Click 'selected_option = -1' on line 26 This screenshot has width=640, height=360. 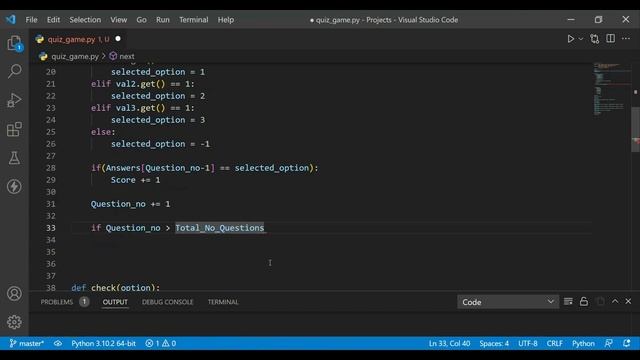point(160,144)
